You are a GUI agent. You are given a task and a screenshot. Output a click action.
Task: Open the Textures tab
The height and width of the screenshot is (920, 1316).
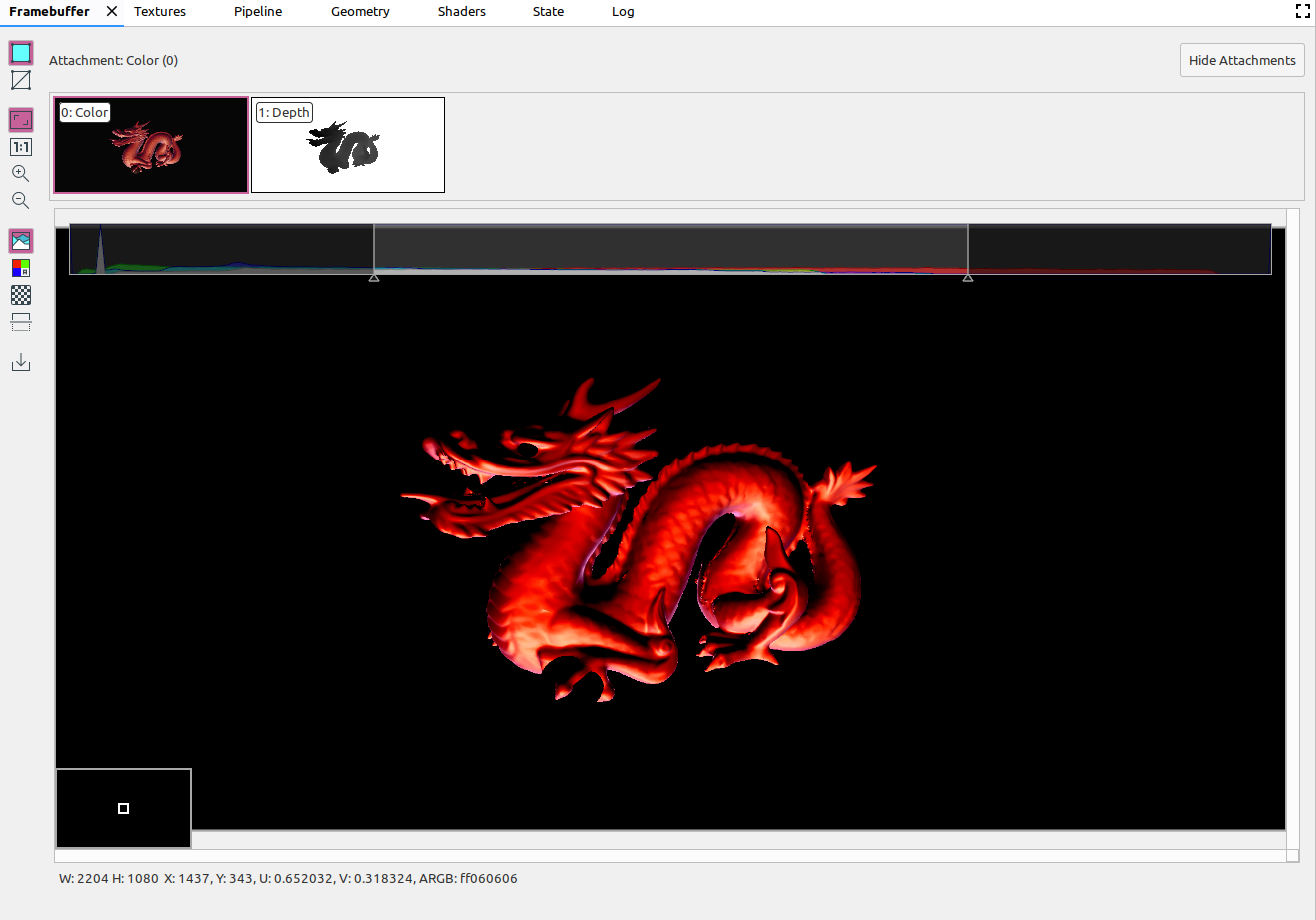pos(160,12)
